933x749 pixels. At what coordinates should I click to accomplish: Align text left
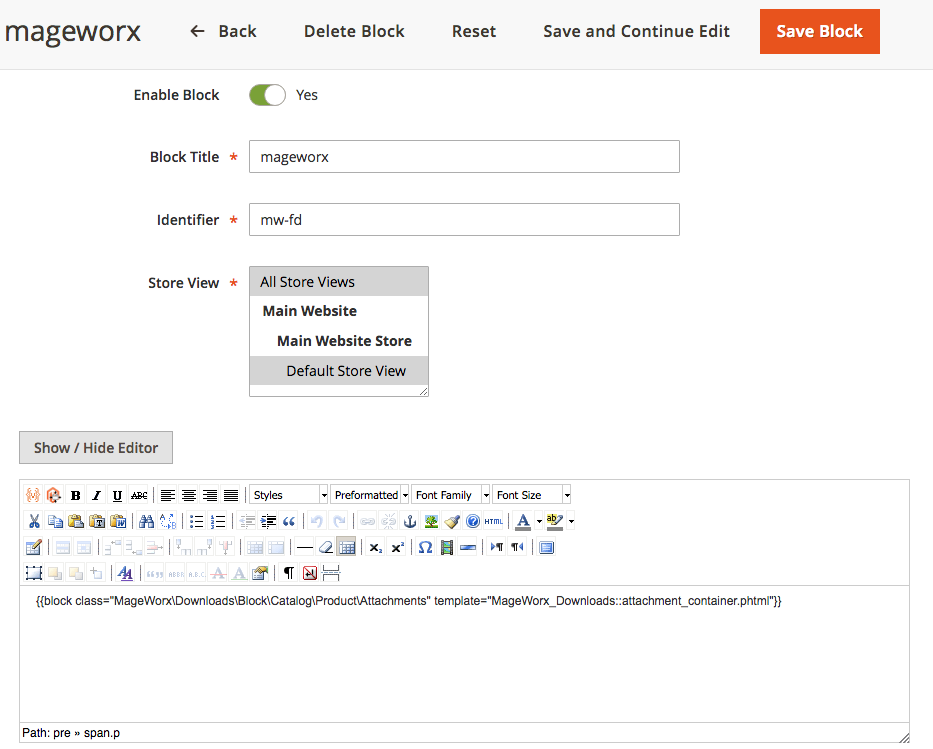168,495
